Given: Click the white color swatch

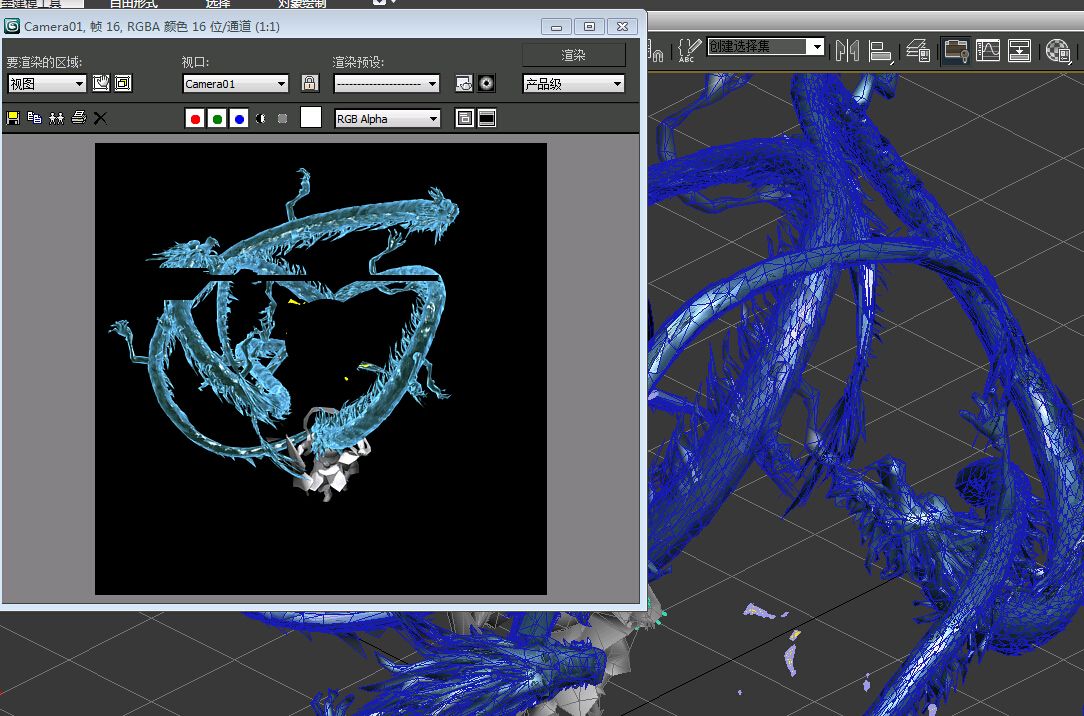Looking at the screenshot, I should coord(311,118).
